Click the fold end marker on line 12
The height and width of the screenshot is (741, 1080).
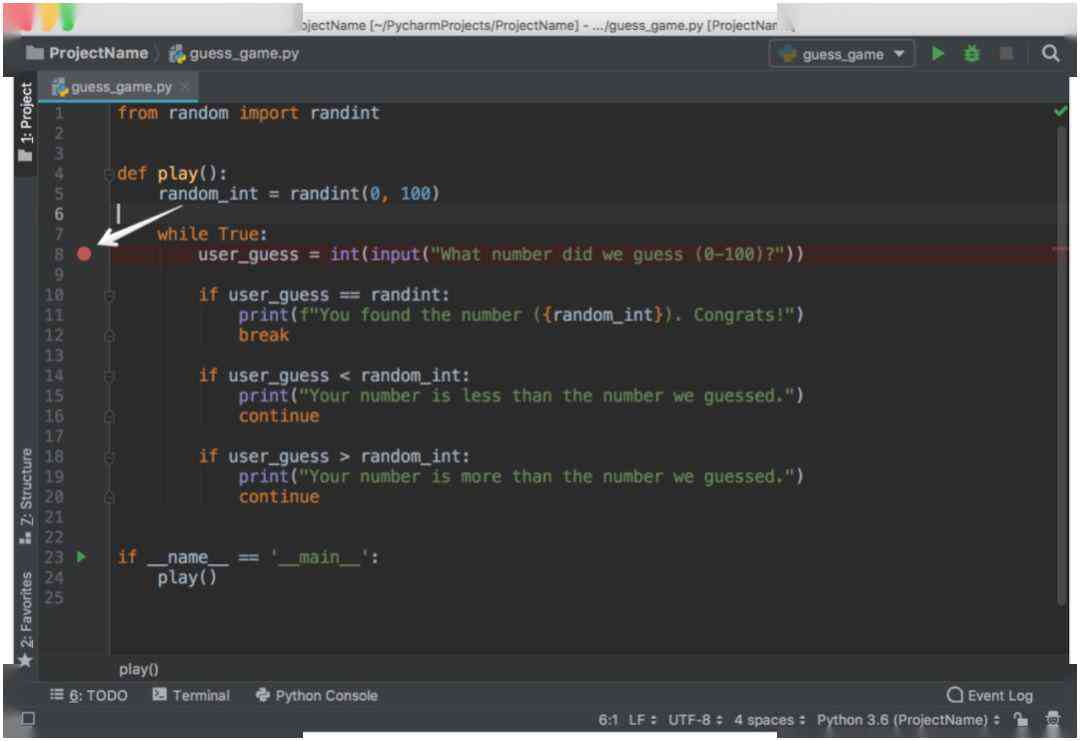(x=108, y=336)
